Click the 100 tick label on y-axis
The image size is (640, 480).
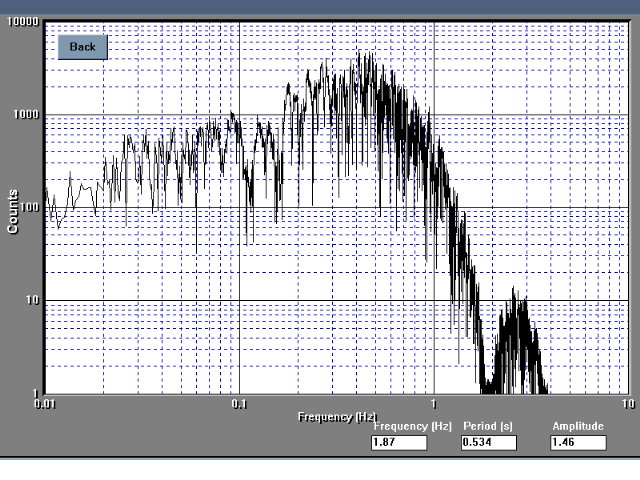[x=28, y=208]
